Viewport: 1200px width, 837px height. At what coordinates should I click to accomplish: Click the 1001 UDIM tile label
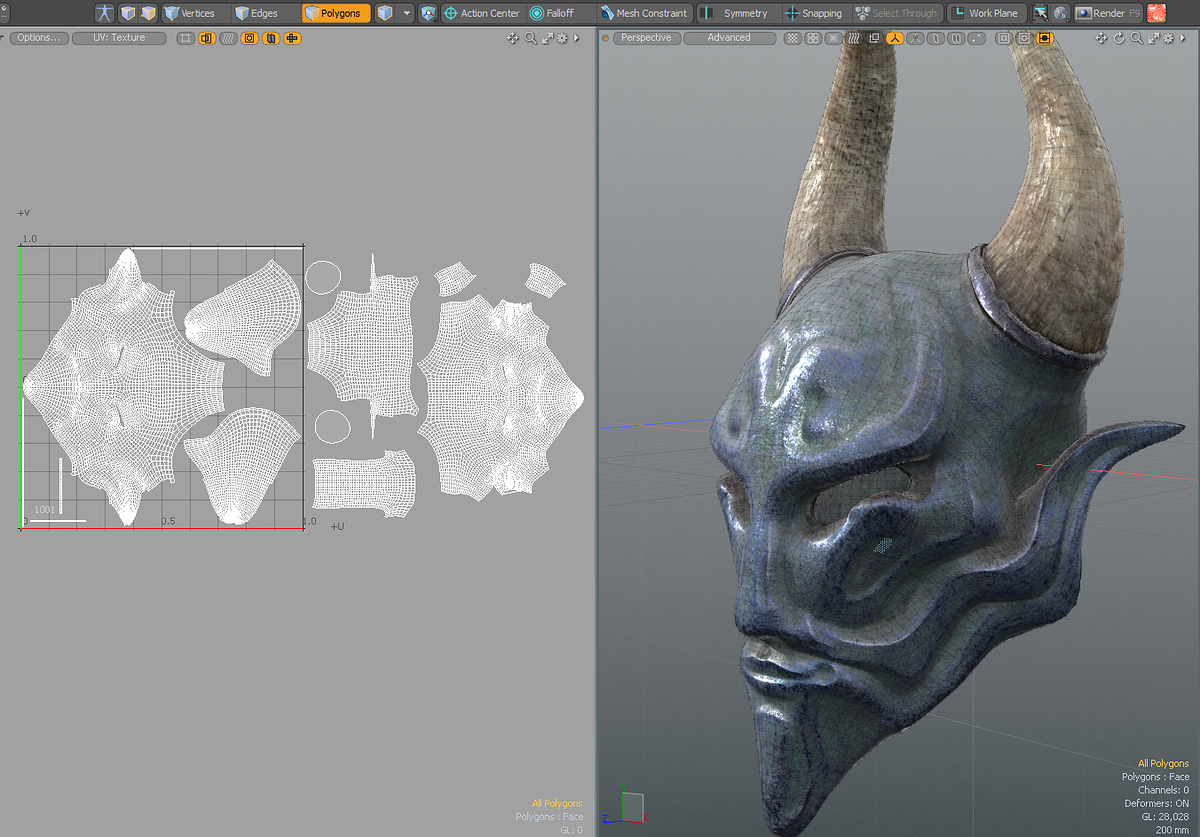tap(45, 510)
